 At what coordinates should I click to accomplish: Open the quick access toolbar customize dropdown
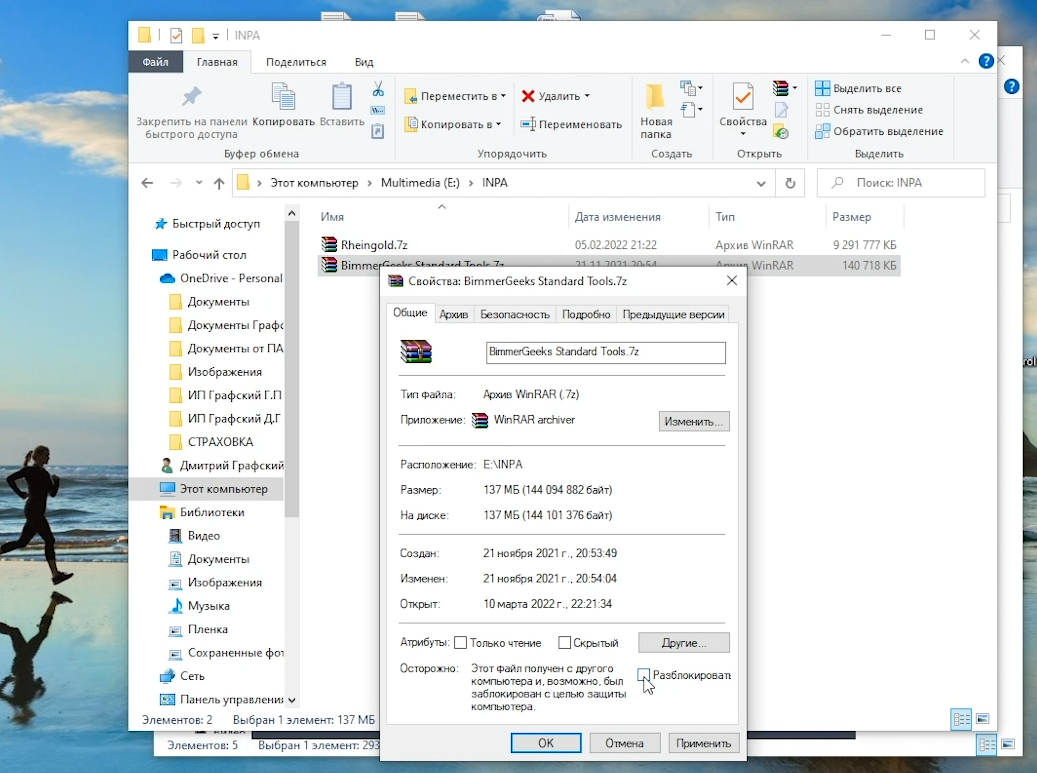[x=216, y=36]
